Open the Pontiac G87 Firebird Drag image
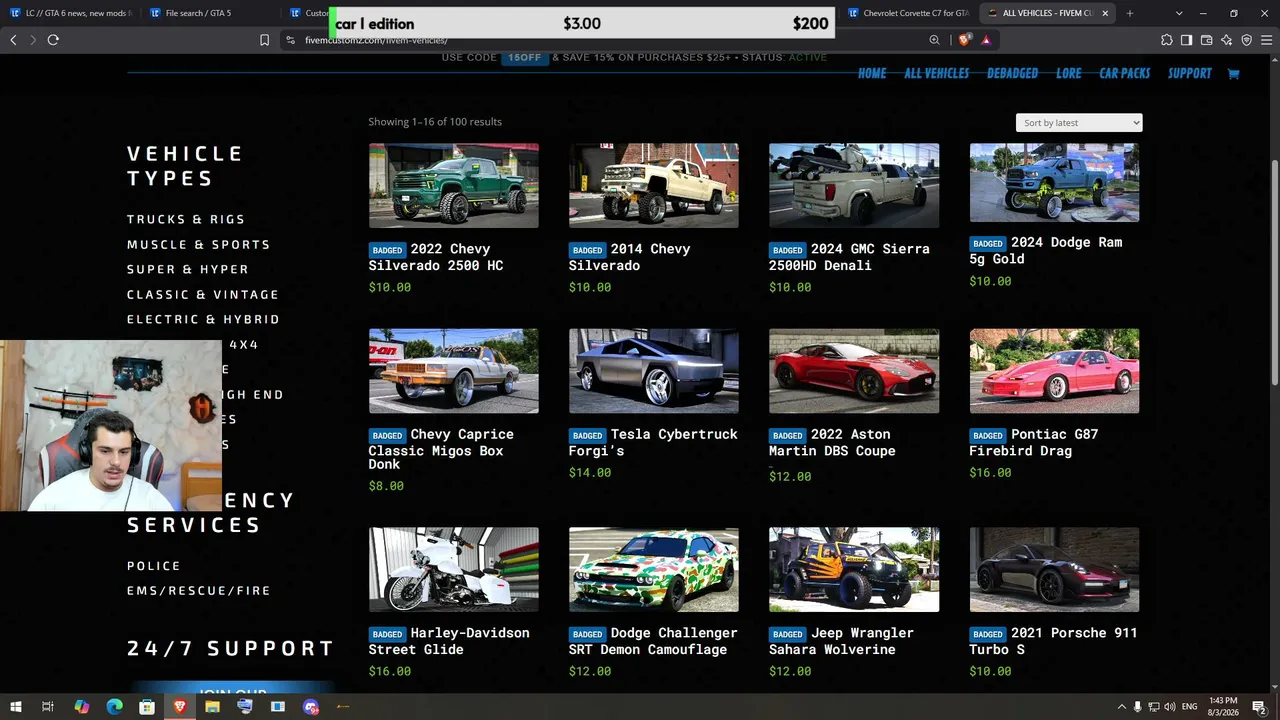 pos(1054,371)
